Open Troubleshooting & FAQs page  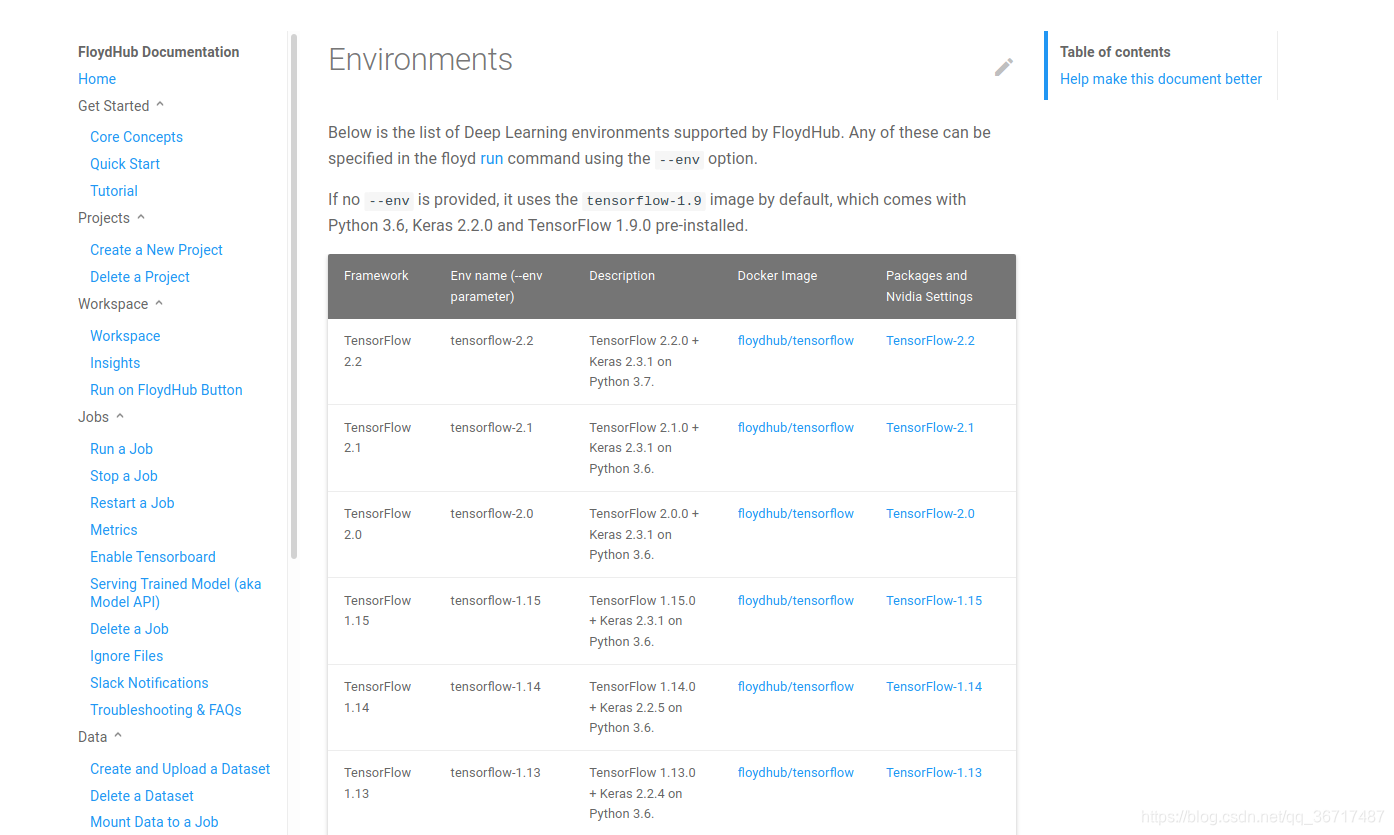pos(166,710)
